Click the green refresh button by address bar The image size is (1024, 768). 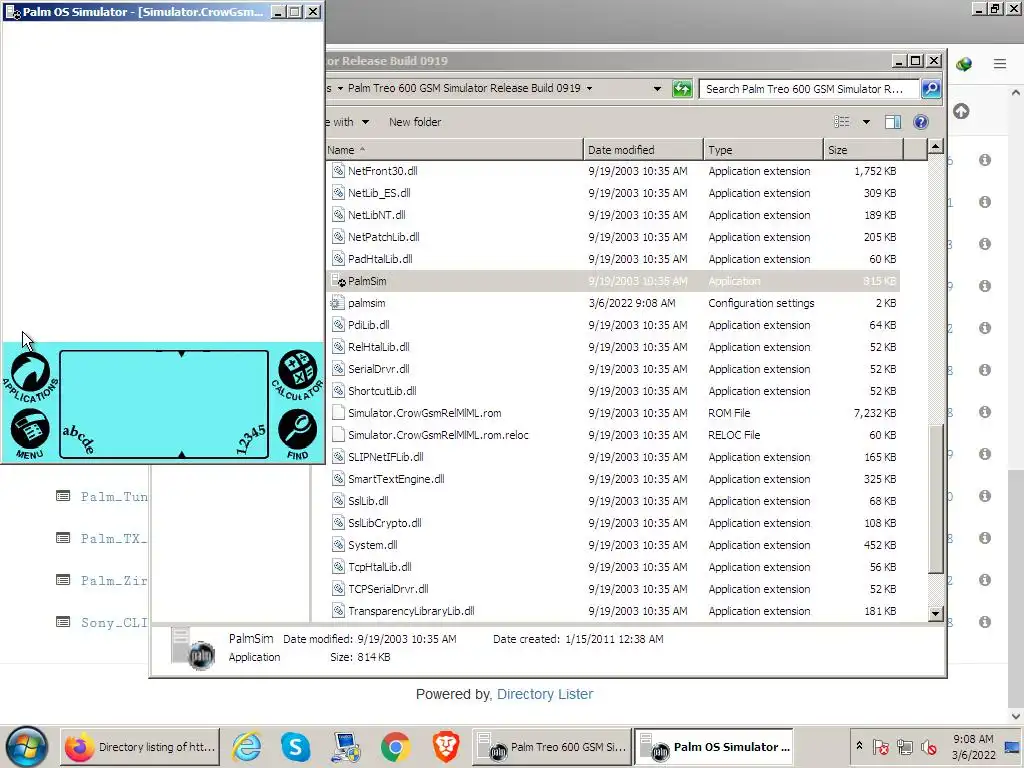tap(682, 89)
